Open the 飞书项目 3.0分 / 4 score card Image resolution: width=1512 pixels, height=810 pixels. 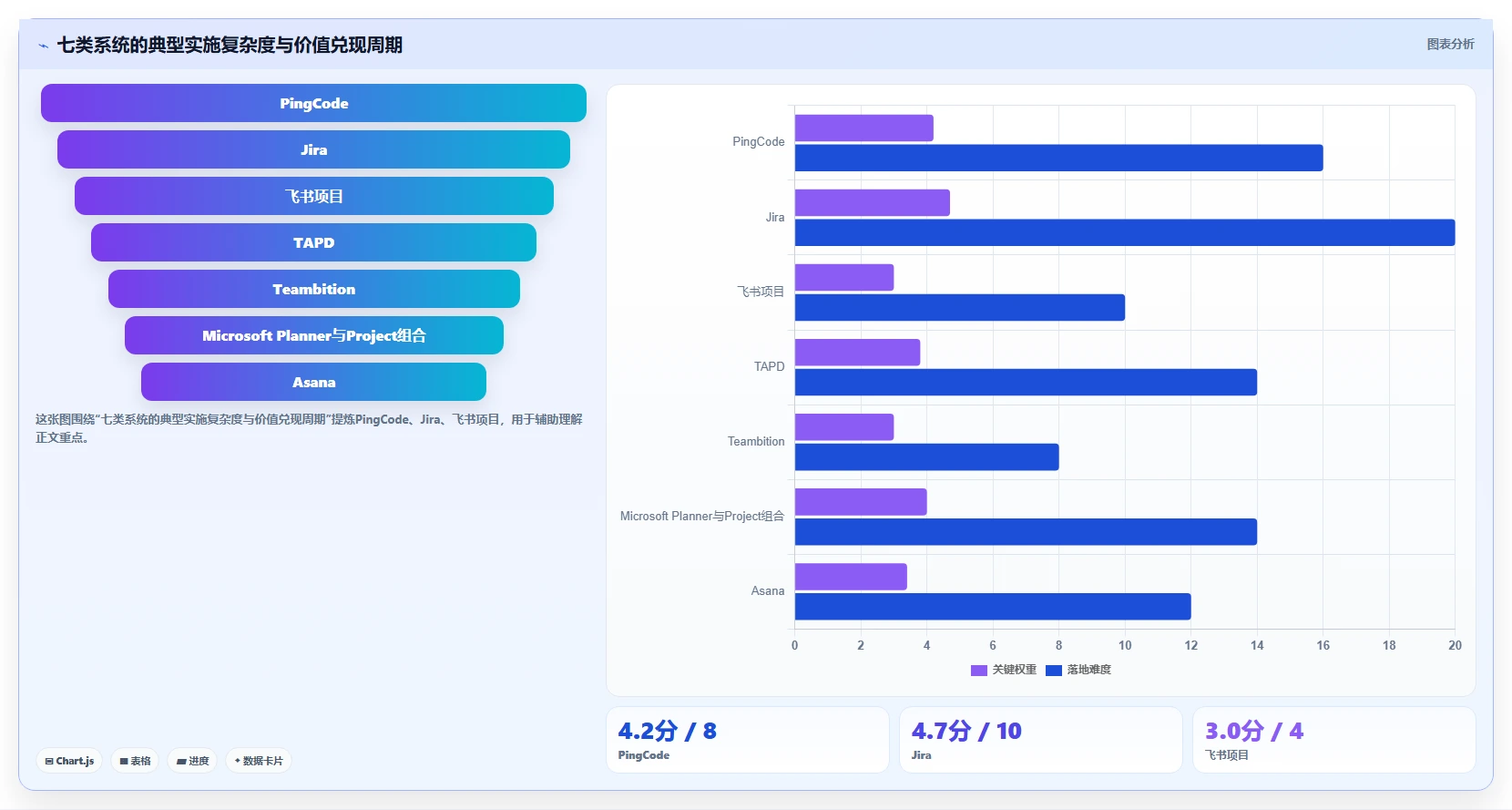[x=1334, y=740]
